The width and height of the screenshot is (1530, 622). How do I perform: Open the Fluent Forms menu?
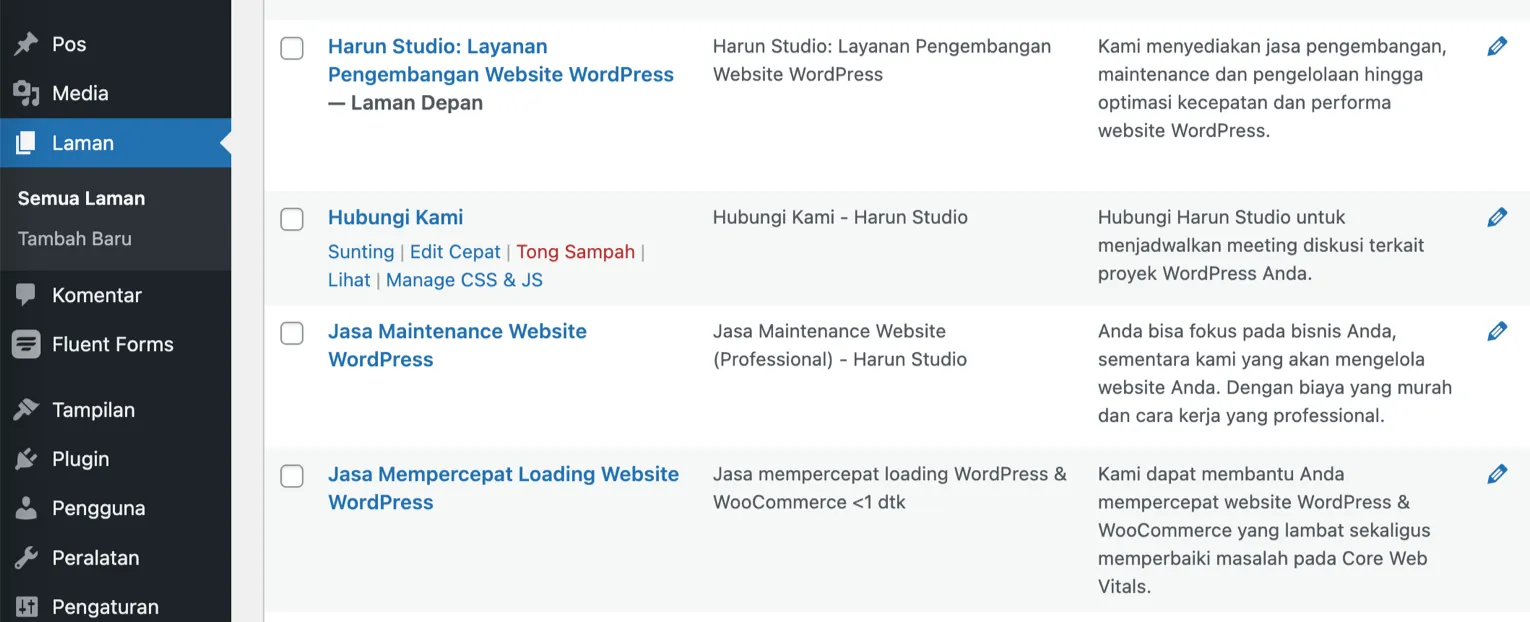pos(116,344)
